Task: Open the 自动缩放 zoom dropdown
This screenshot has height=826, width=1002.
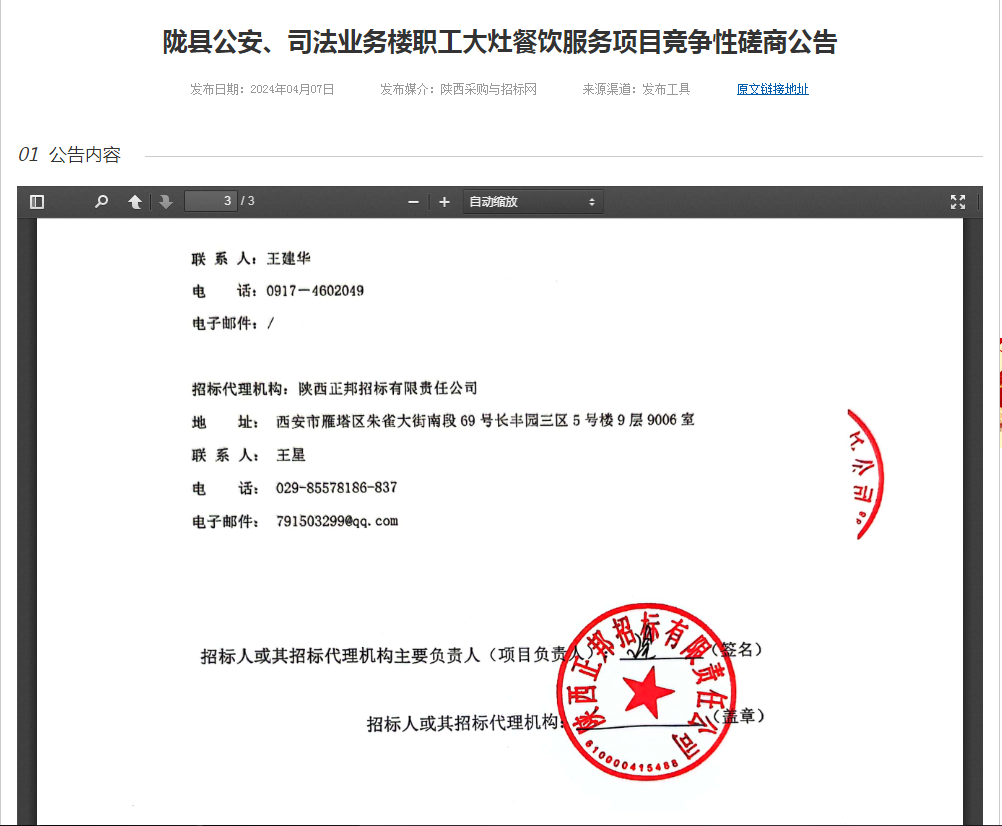Action: pyautogui.click(x=533, y=202)
